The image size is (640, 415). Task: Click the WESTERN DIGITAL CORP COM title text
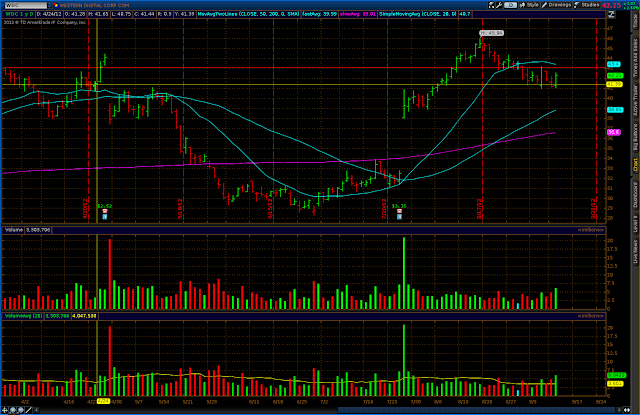pos(94,5)
